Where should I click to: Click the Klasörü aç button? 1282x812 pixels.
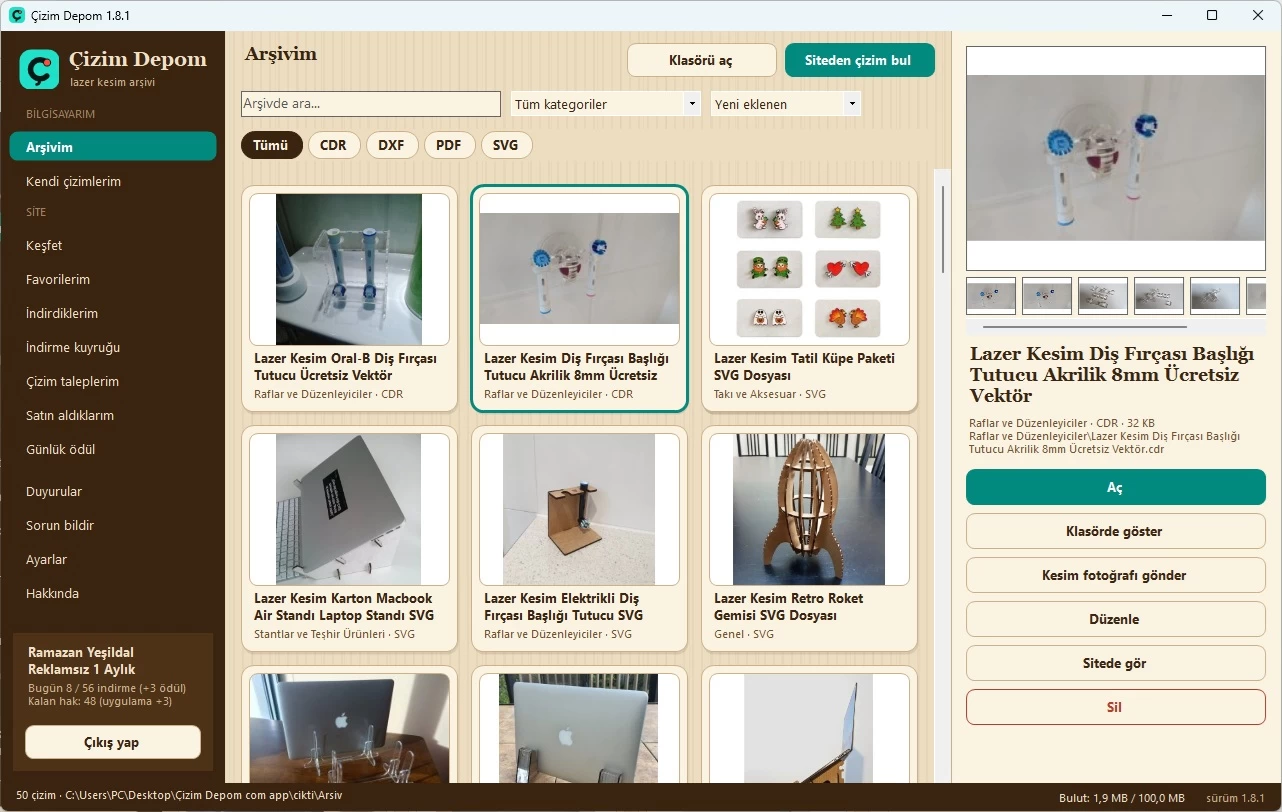pyautogui.click(x=701, y=60)
